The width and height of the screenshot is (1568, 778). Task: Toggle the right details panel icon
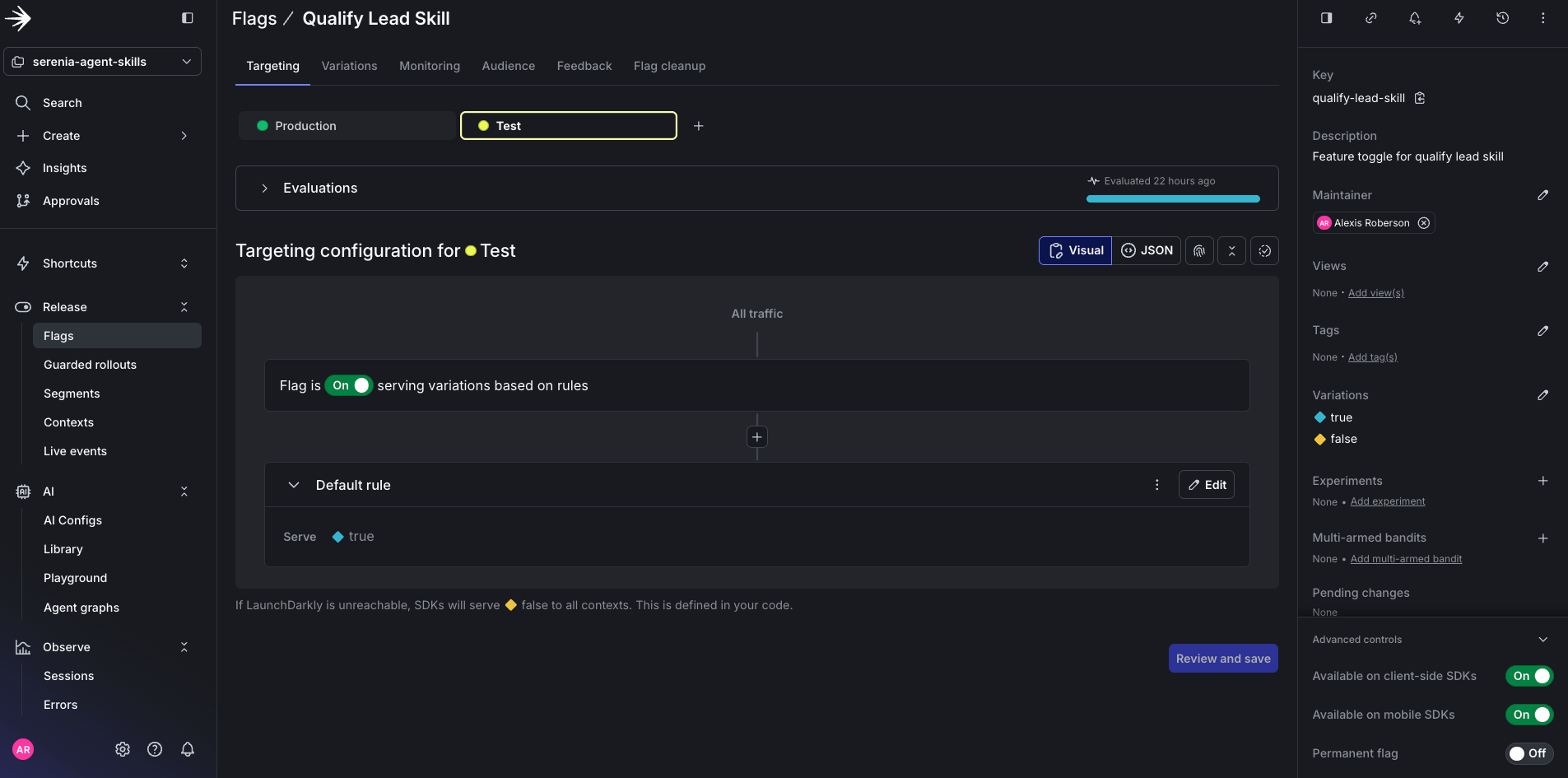pyautogui.click(x=1327, y=18)
